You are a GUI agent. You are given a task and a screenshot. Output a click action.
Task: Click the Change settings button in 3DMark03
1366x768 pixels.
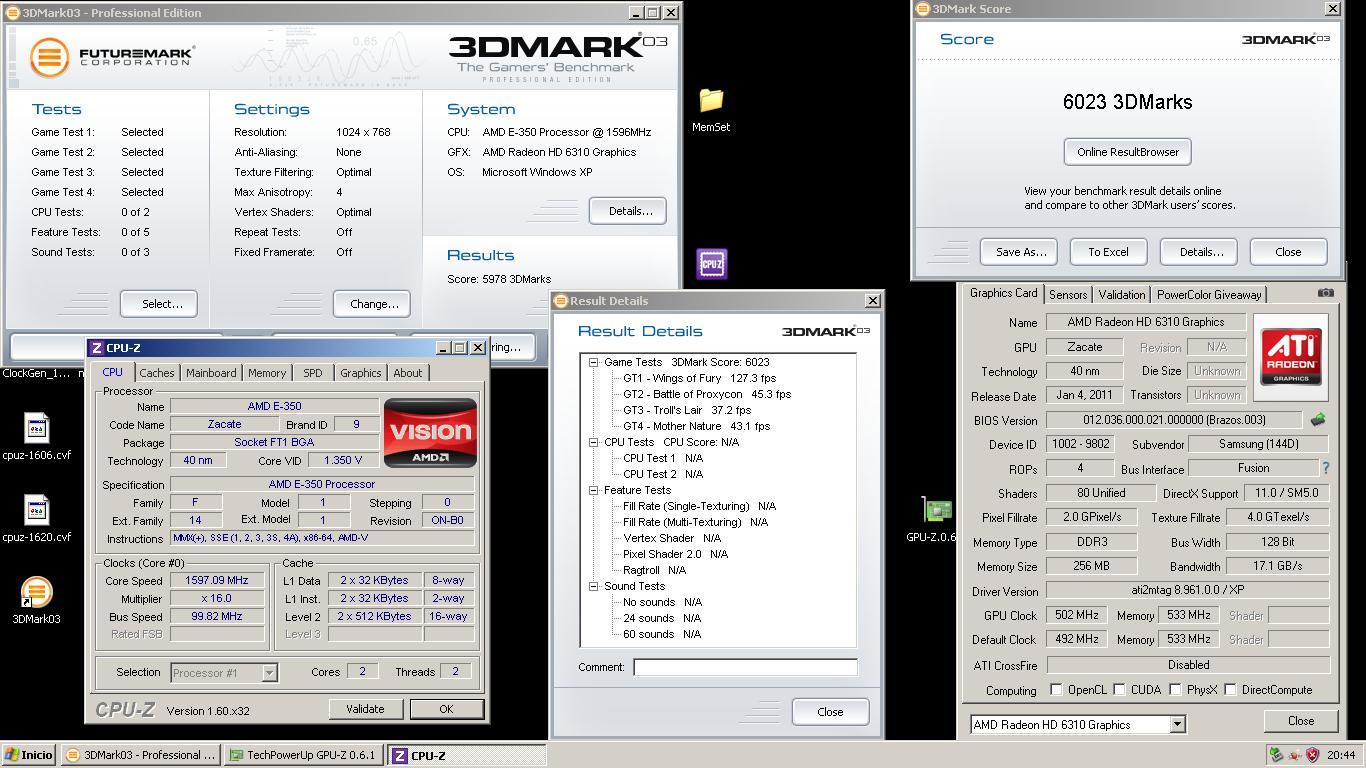pyautogui.click(x=372, y=304)
